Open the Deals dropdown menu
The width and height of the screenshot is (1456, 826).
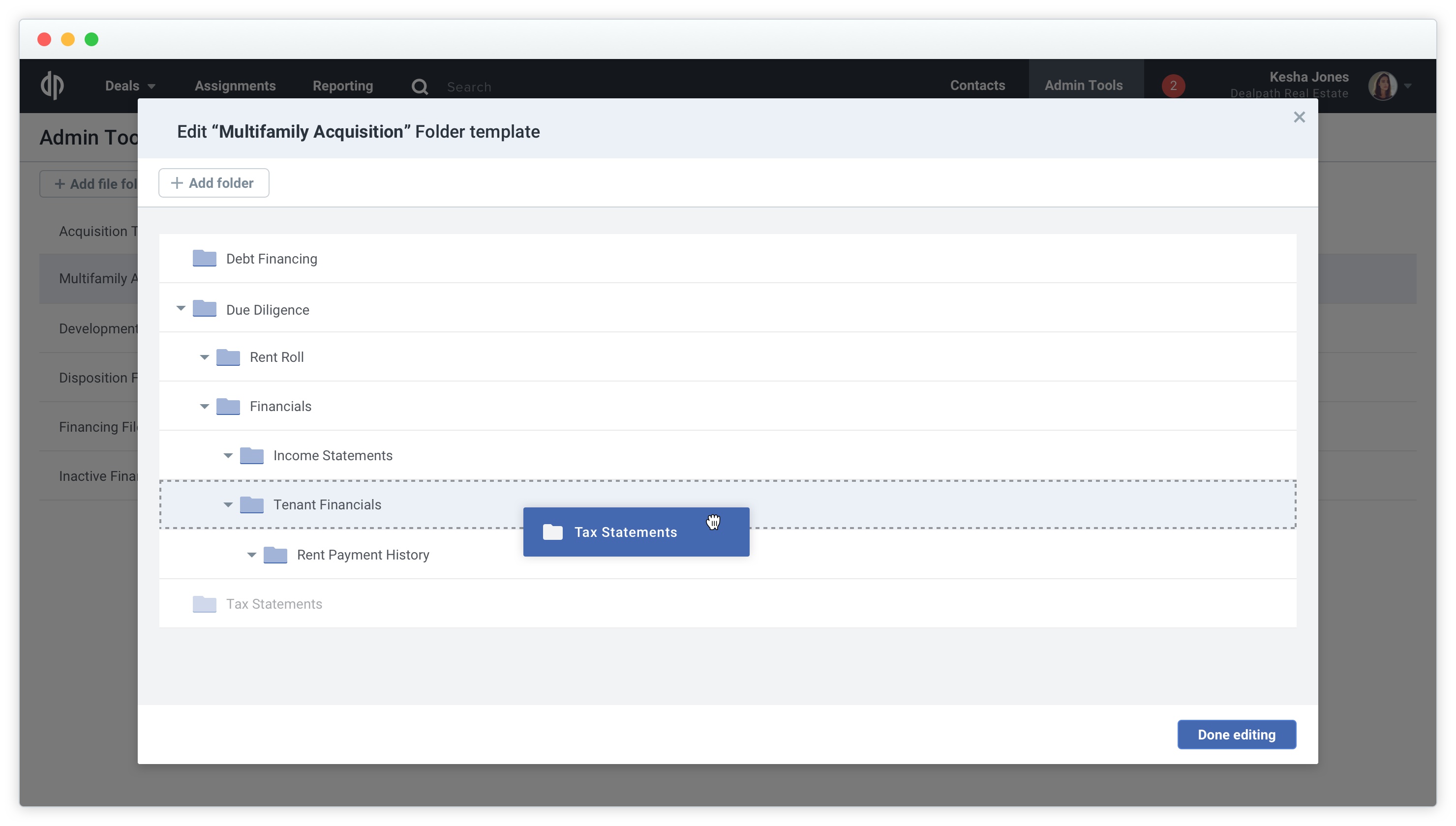[x=130, y=86]
